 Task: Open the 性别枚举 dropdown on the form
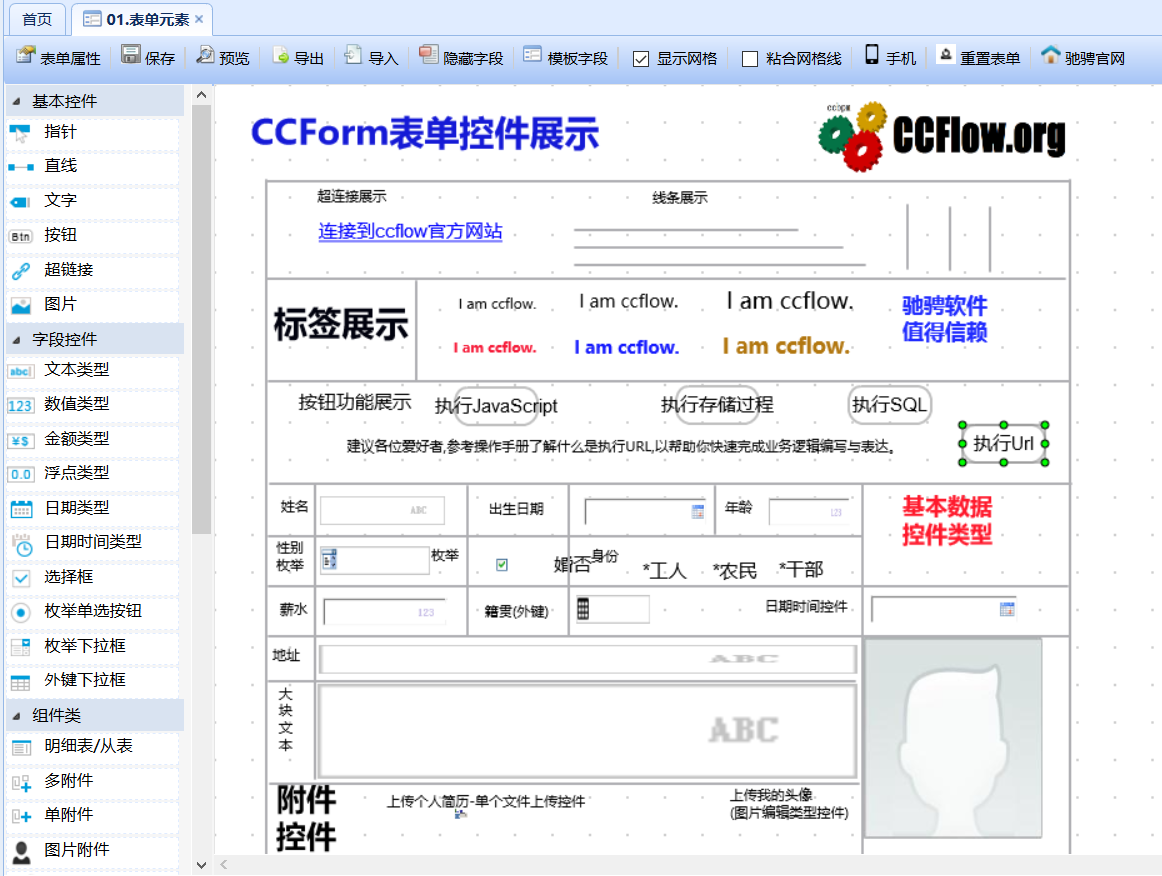pyautogui.click(x=375, y=560)
